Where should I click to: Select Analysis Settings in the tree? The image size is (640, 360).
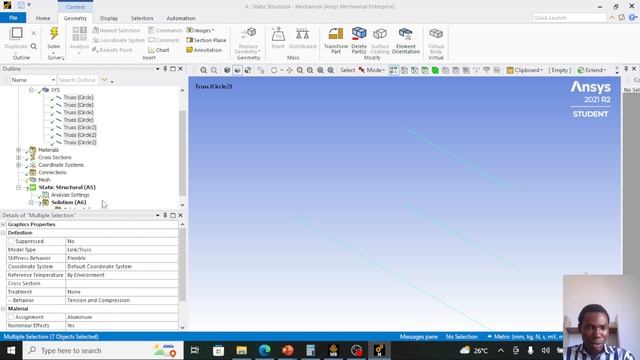coord(70,195)
